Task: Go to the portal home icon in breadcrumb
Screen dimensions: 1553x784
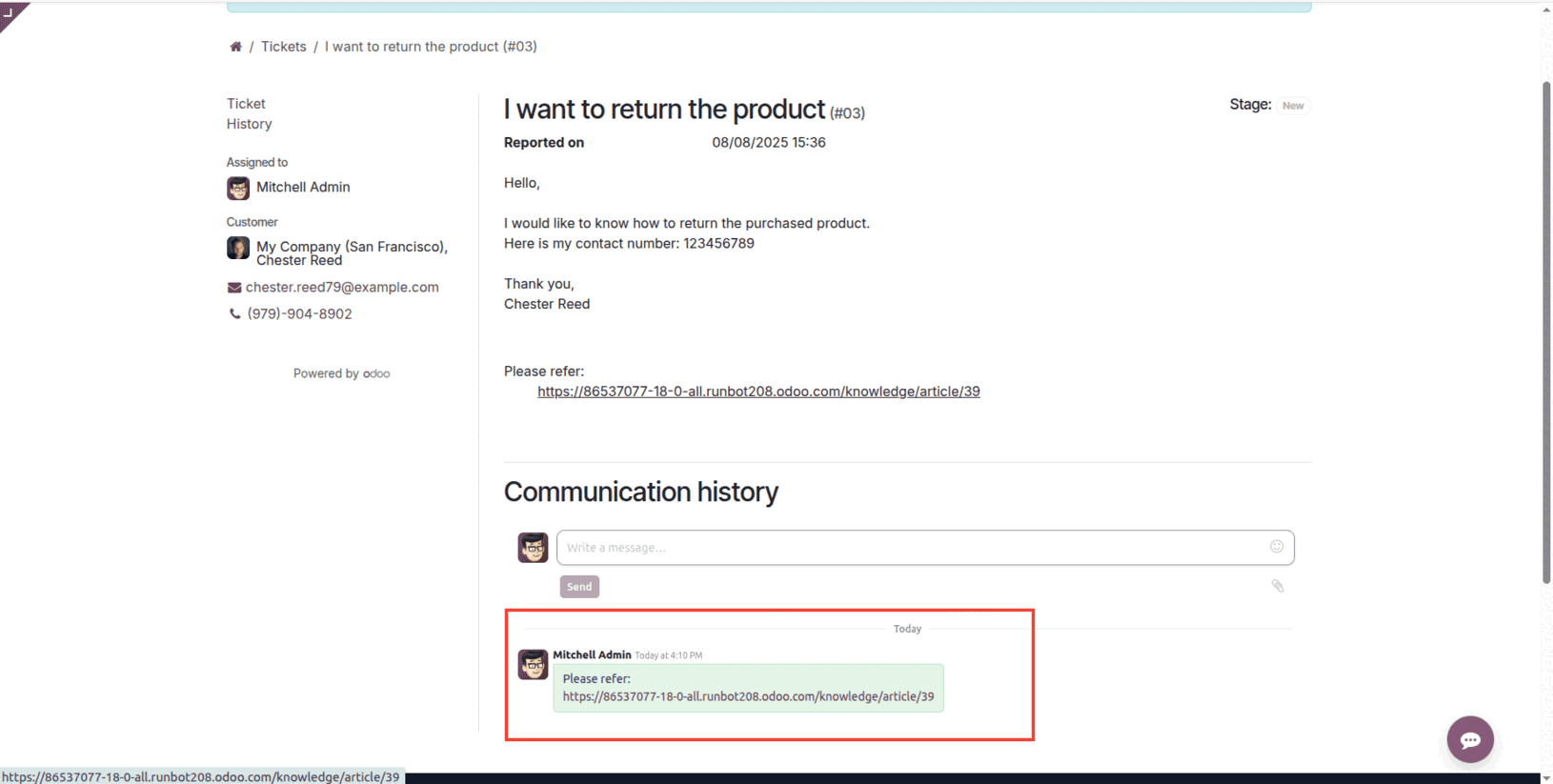Action: (x=235, y=47)
